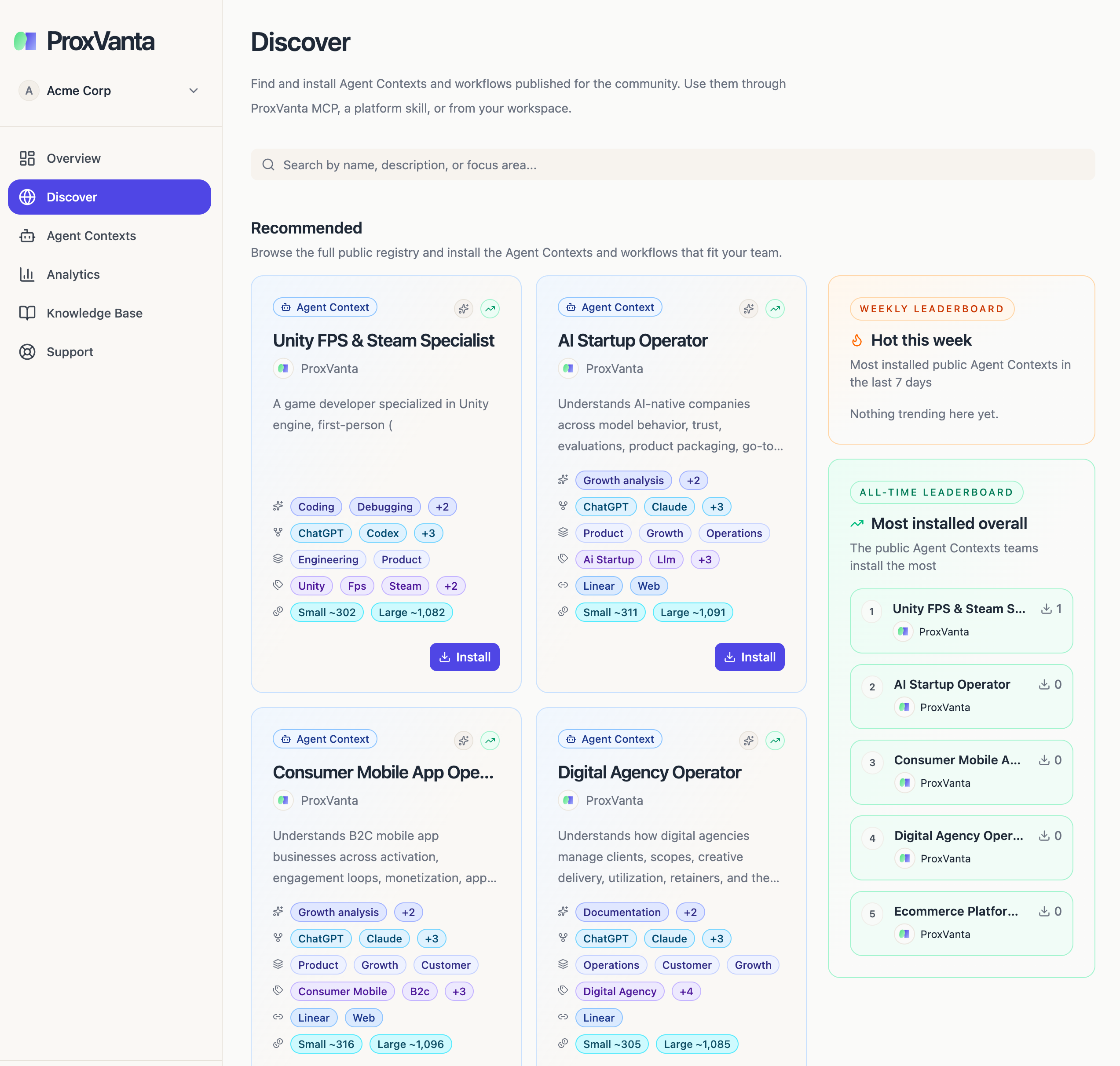Expand +2 after Steam tag on Unity card
This screenshot has width=1120, height=1066.
(x=451, y=586)
